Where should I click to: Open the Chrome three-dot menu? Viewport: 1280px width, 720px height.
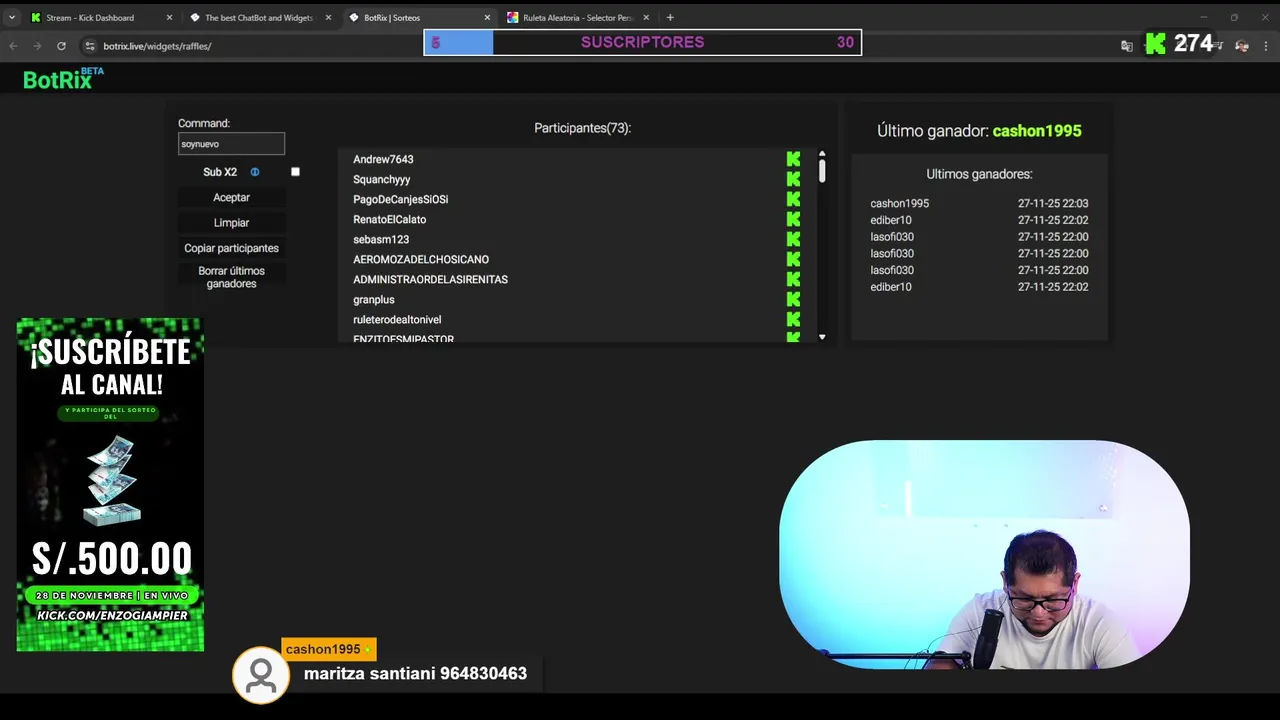point(1266,46)
